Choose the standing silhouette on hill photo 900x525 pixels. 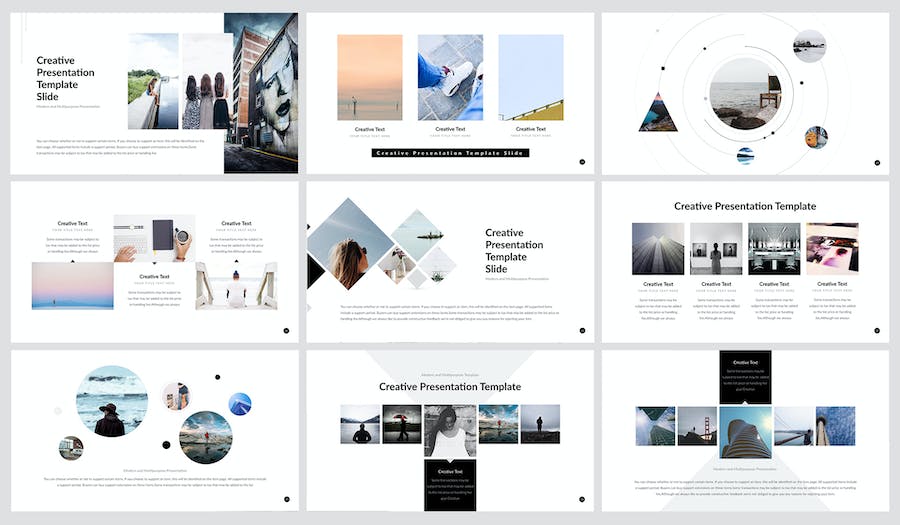[540, 424]
